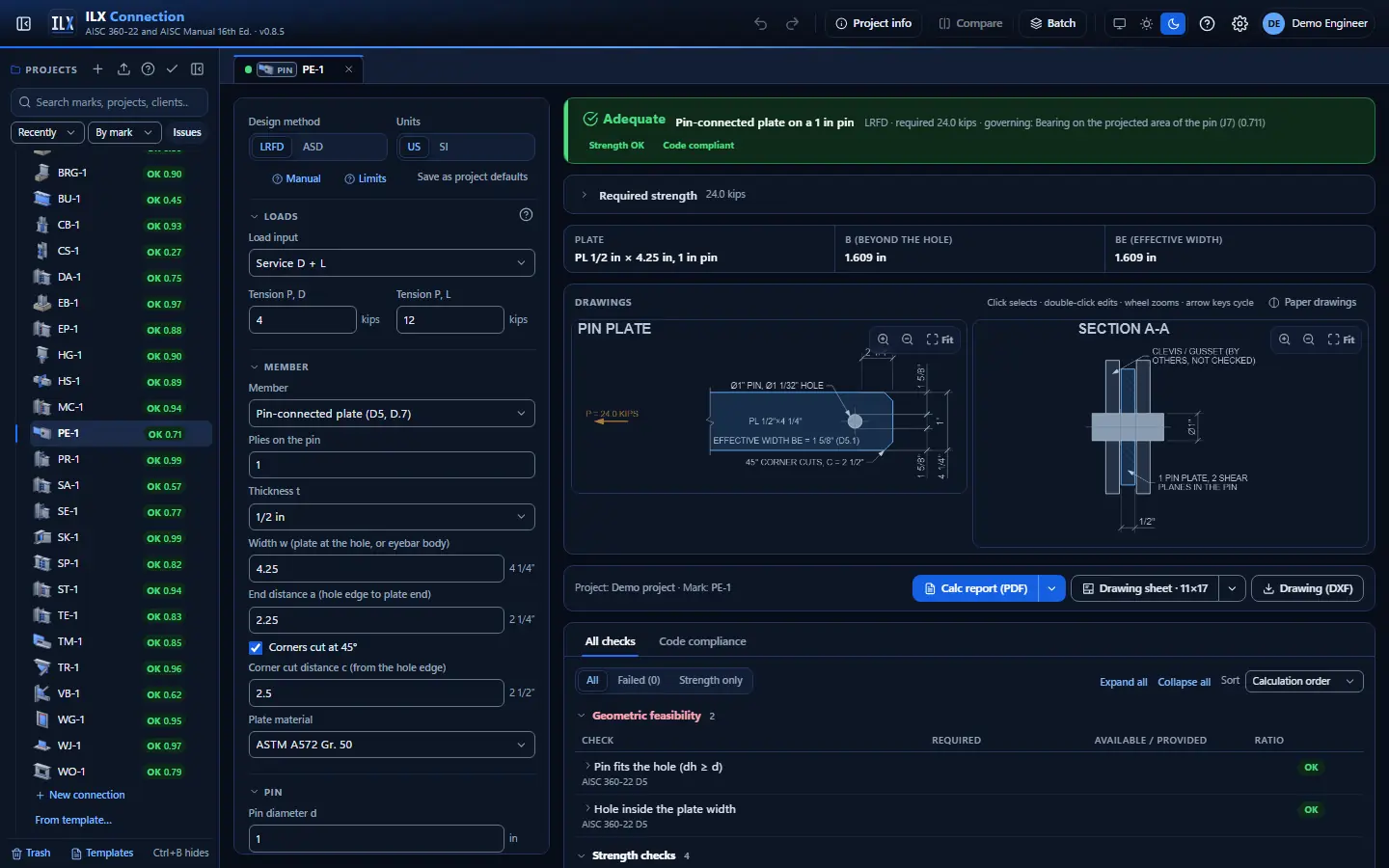
Task: Switch to light theme sun icon
Action: 1147,23
